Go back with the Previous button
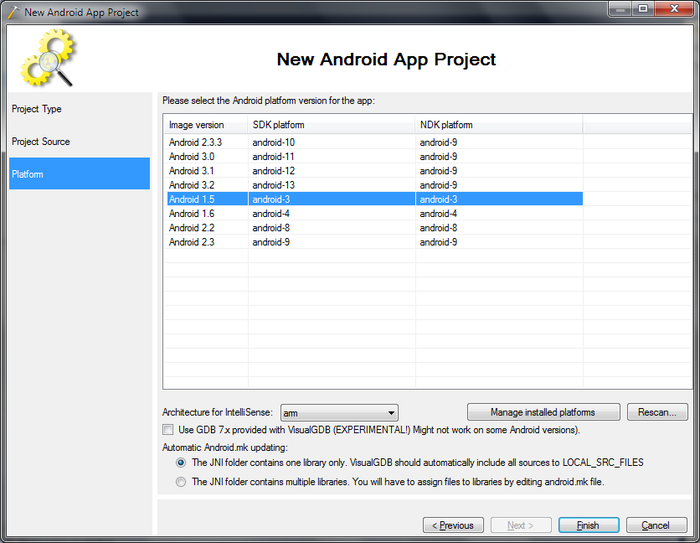The width and height of the screenshot is (700, 543). tap(453, 525)
